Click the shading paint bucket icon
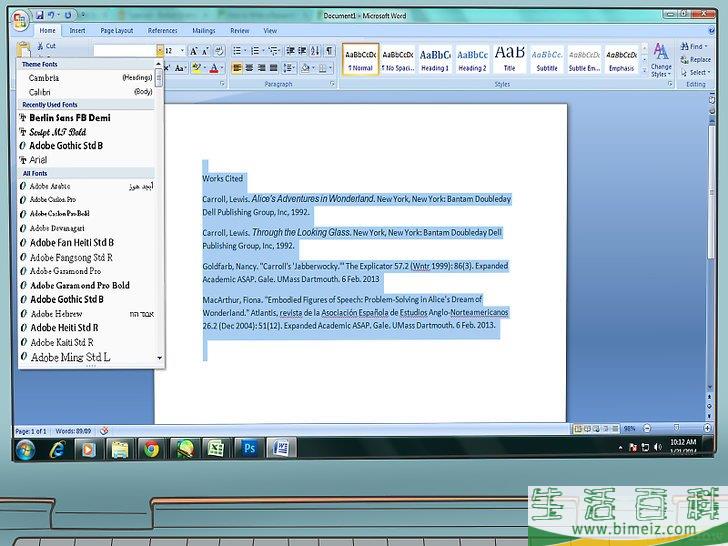Viewport: 728px width, 546px height. coord(305,68)
